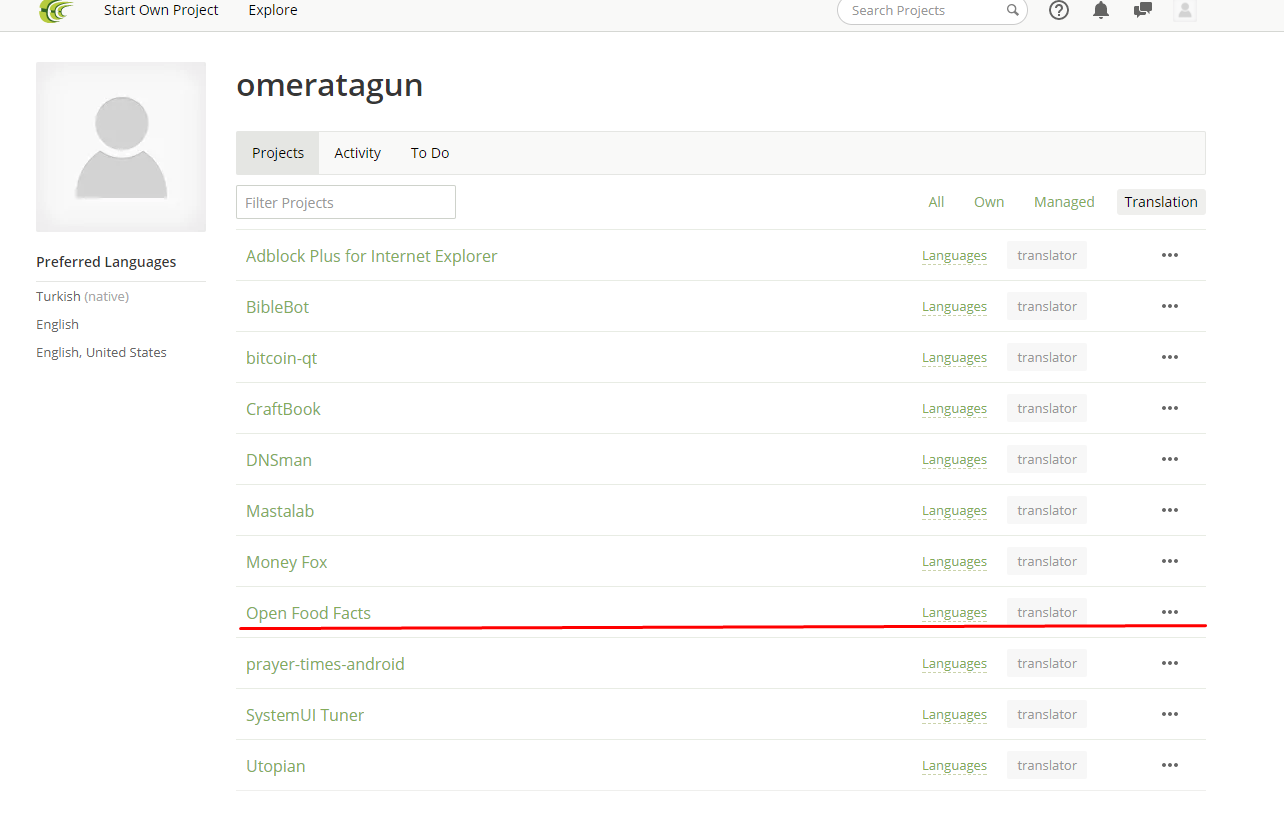The image size is (1284, 838).
Task: Open more options for CraftBook project
Action: pos(1170,408)
